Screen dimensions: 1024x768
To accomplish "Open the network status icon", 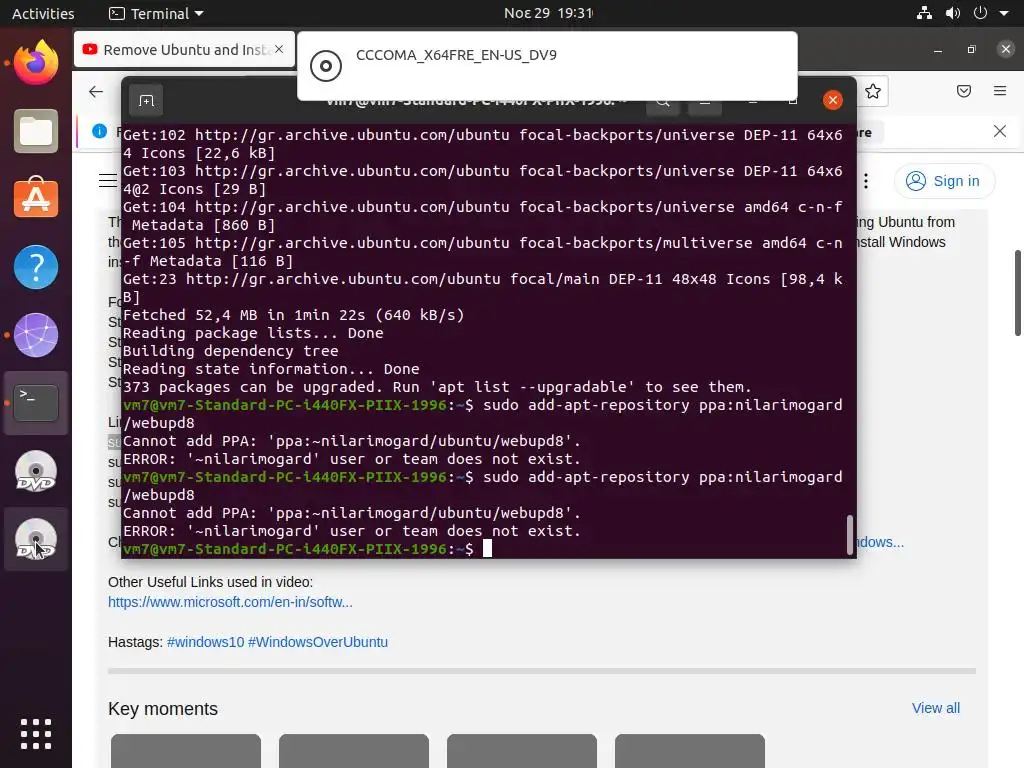I will click(x=924, y=13).
